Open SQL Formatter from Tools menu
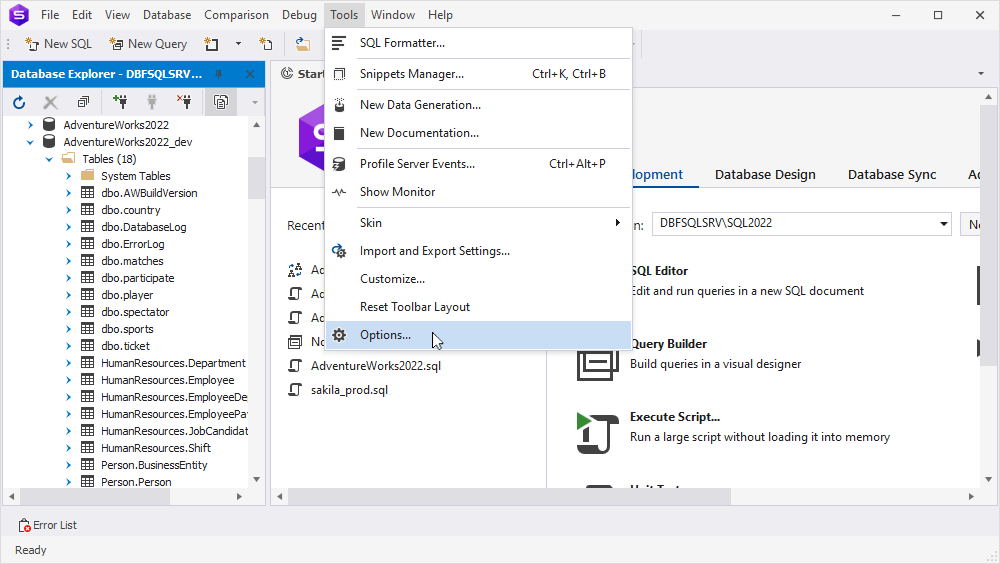 pos(478,43)
